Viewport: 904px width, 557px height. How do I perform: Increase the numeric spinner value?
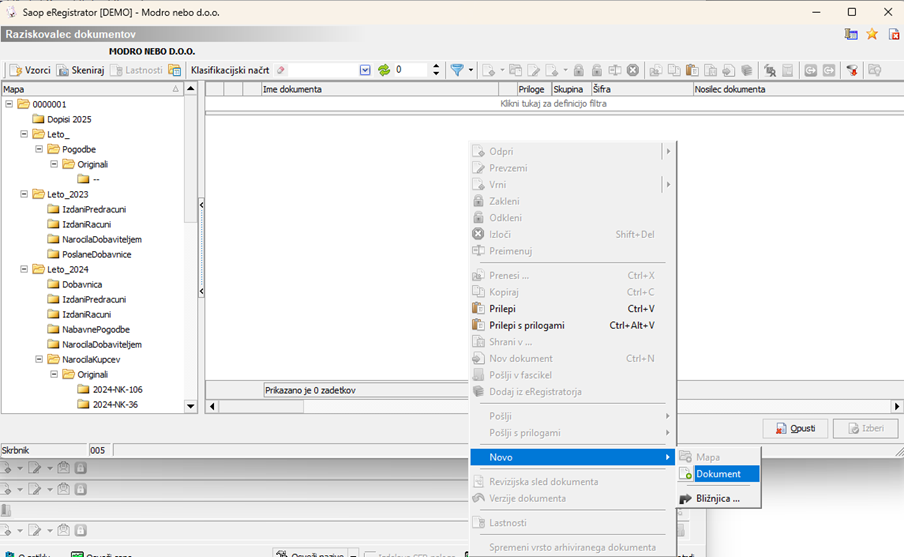pyautogui.click(x=436, y=66)
